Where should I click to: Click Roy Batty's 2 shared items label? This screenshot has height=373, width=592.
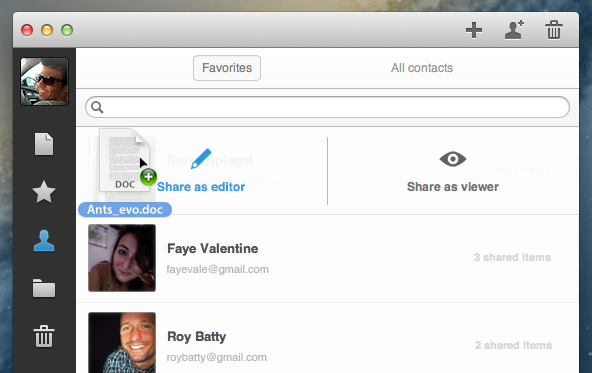click(513, 345)
